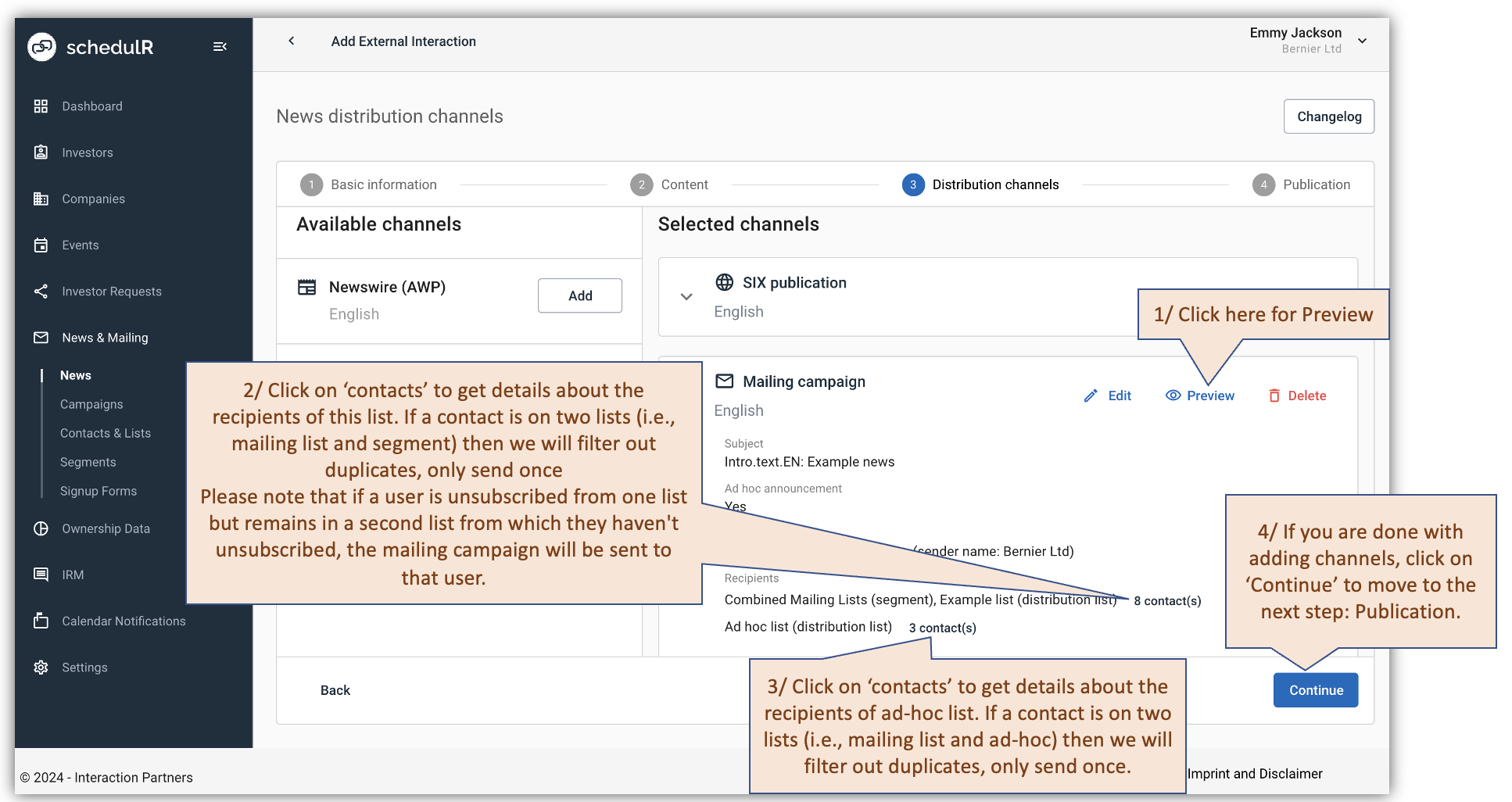Viewport: 1512px width, 802px height.
Task: Open the Events calendar icon
Action: (41, 245)
